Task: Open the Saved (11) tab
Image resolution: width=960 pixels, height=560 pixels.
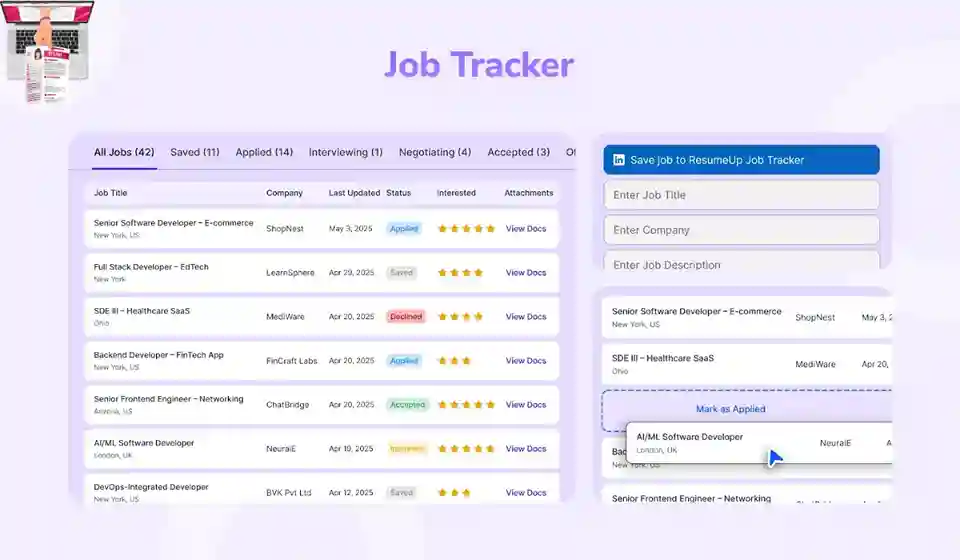Action: [x=195, y=152]
